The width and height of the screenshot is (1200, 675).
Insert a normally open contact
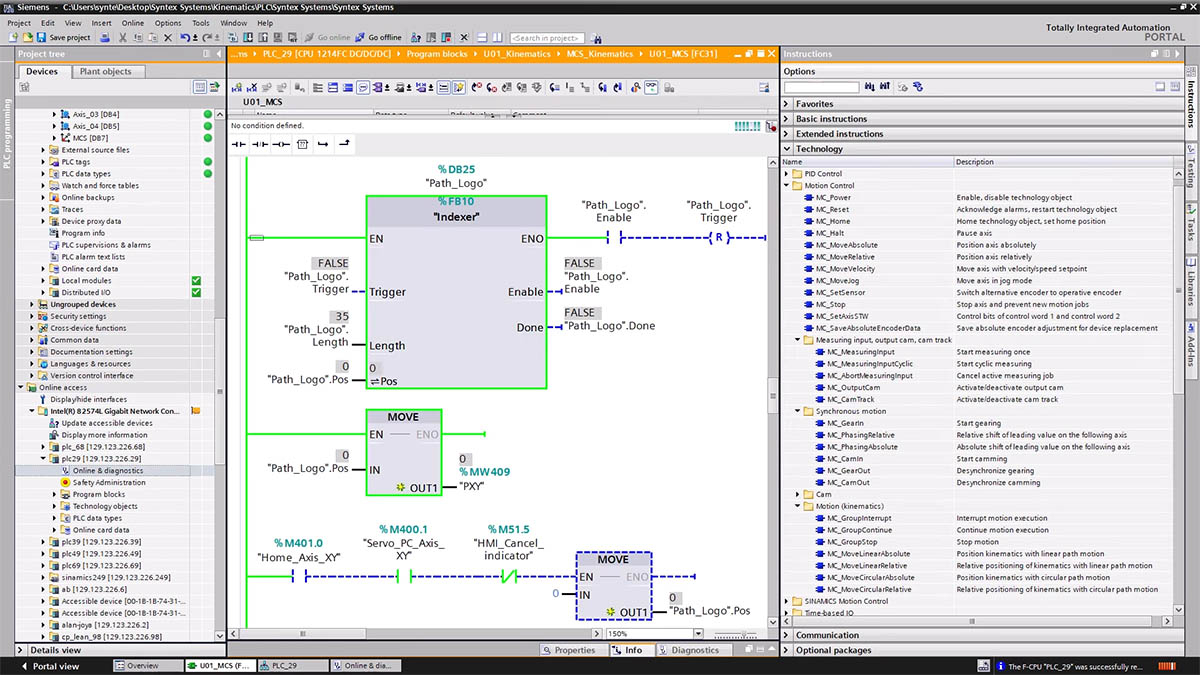[238, 144]
